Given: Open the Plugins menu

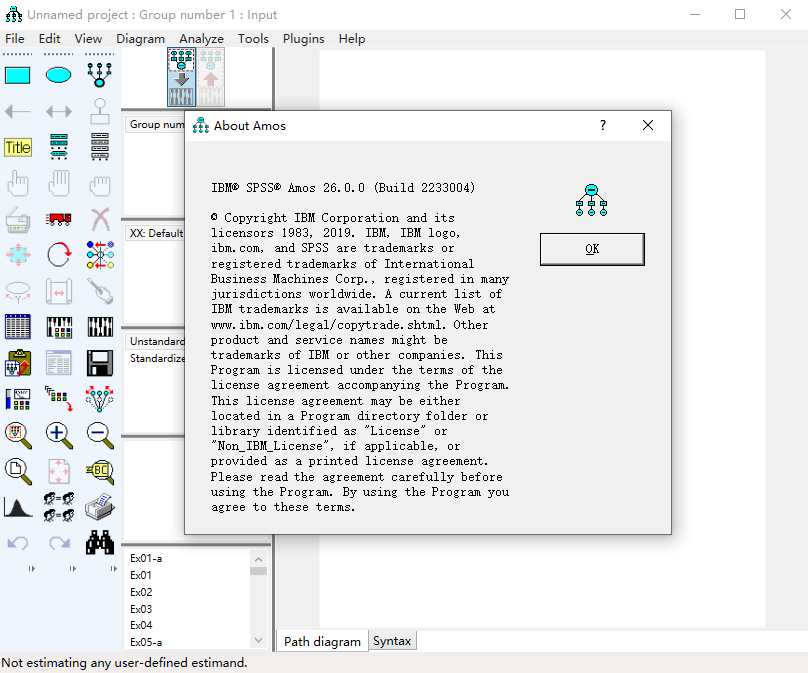Looking at the screenshot, I should [x=303, y=38].
